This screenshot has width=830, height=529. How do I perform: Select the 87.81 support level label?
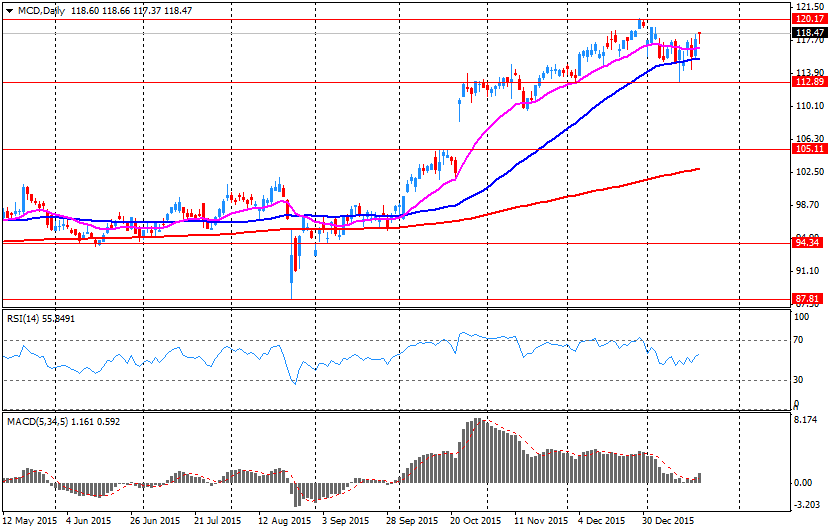pos(807,299)
